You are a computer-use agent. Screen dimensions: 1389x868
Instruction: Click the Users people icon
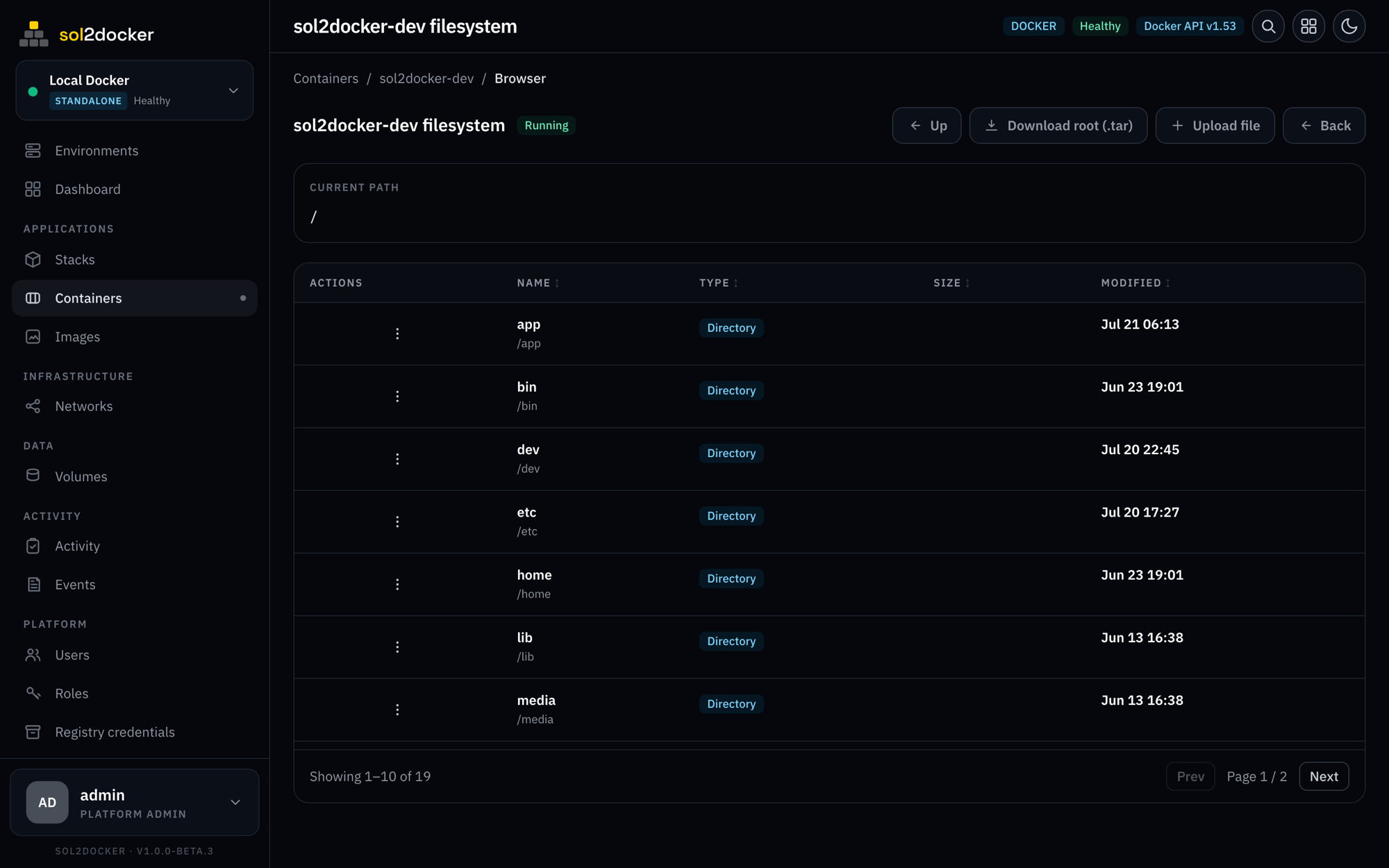pyautogui.click(x=33, y=655)
